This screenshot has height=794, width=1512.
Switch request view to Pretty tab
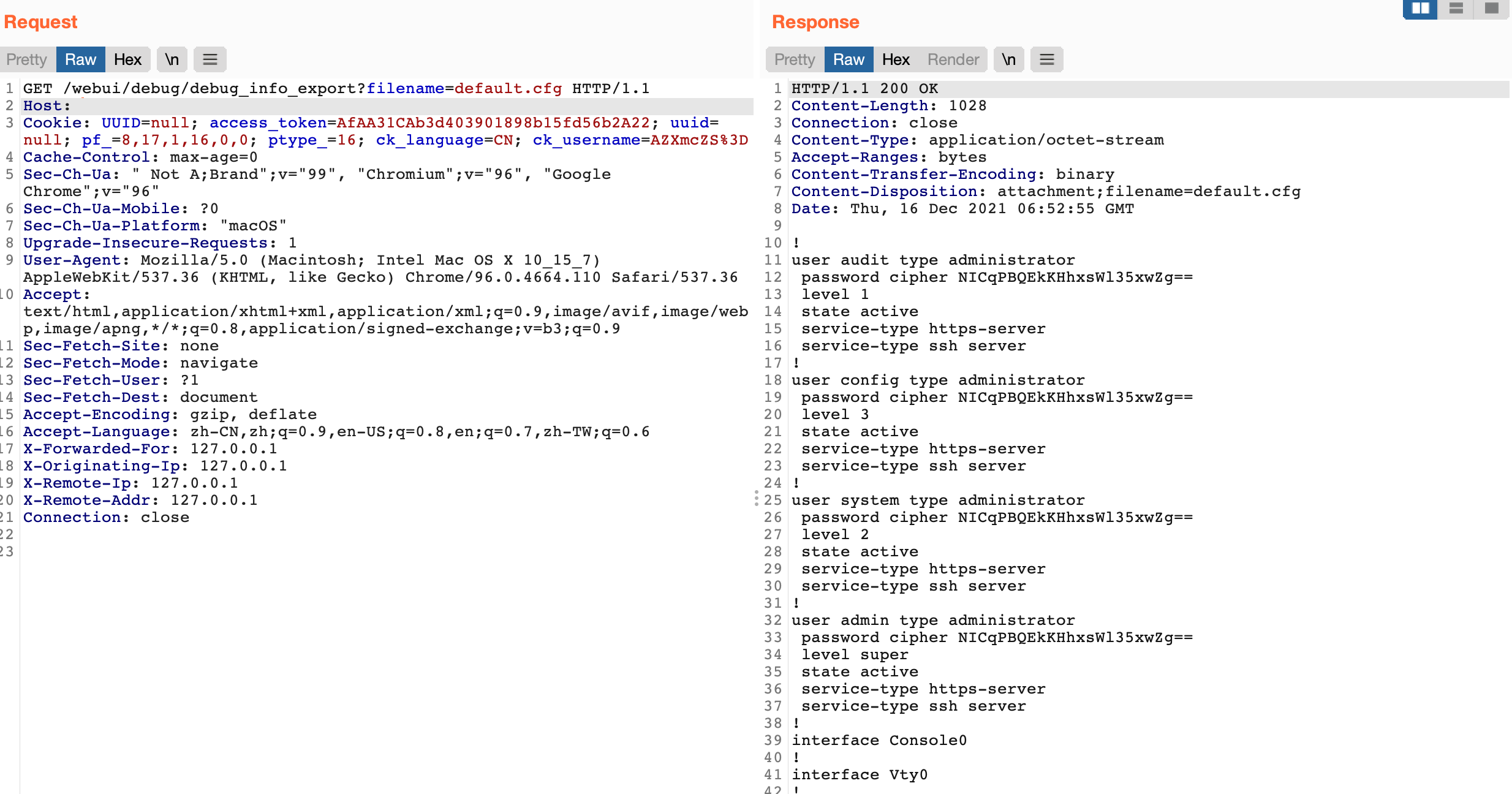coord(27,59)
